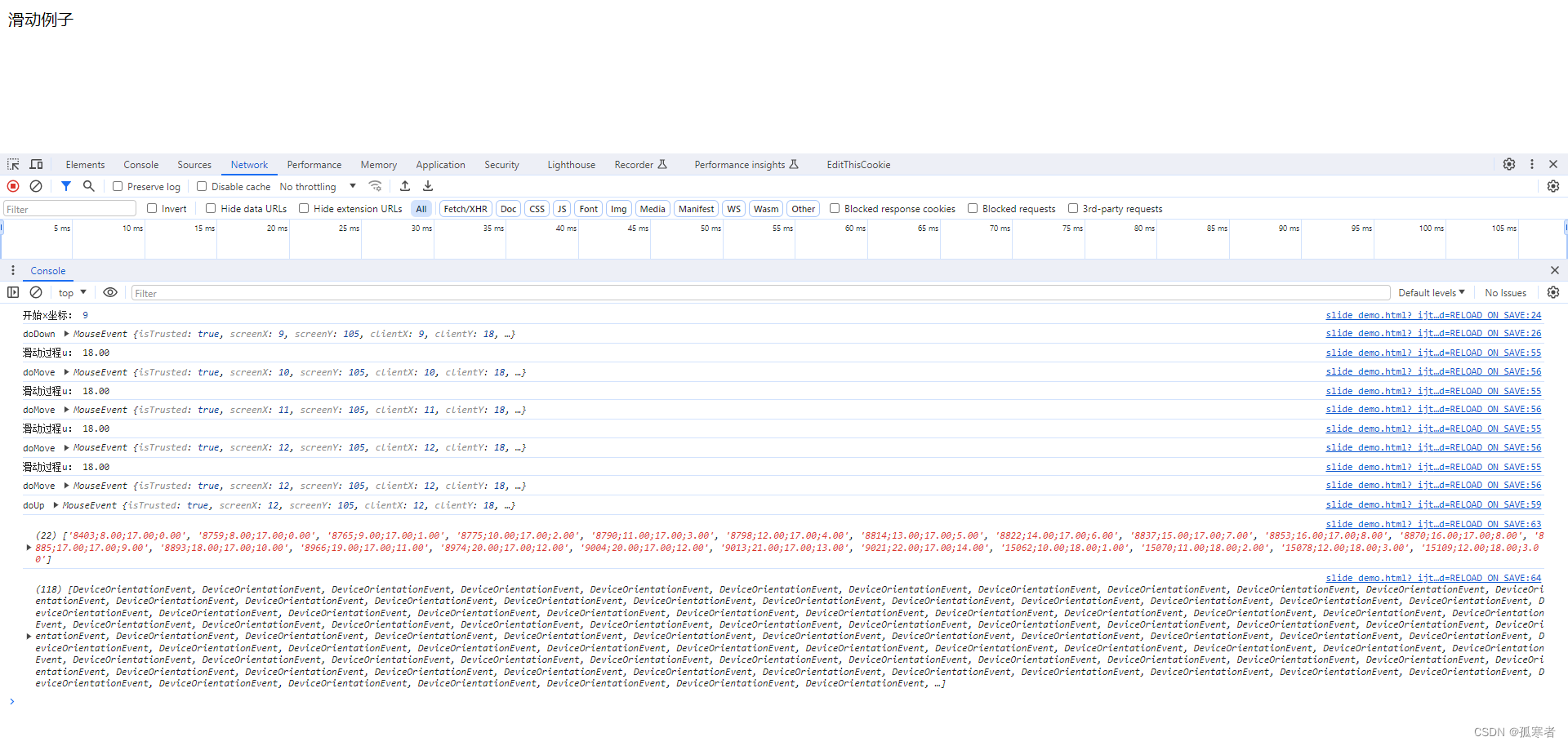Toggle the network filter funnel icon
The image size is (1568, 746).
[66, 186]
